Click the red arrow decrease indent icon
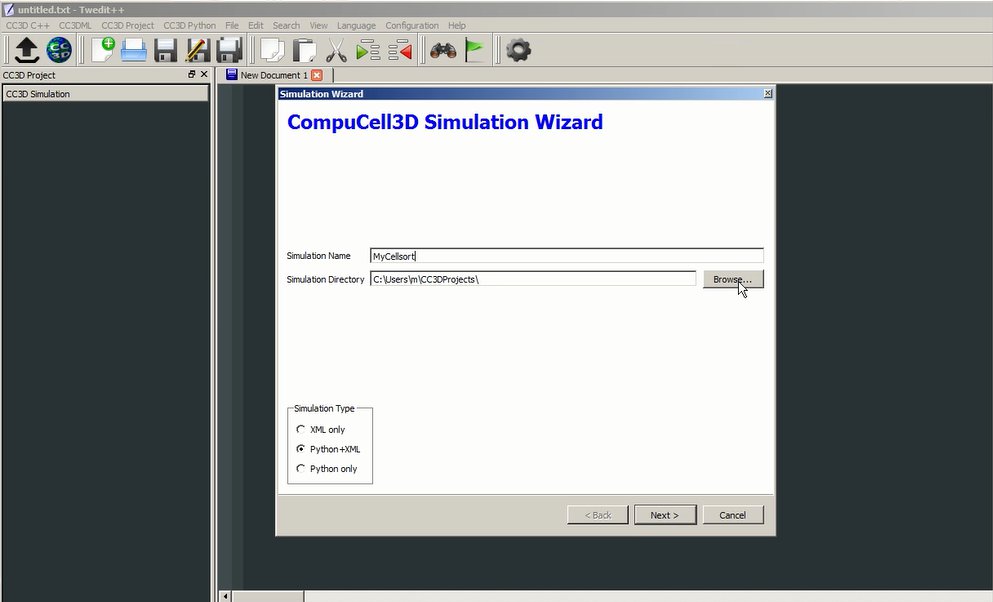993x602 pixels. click(400, 50)
